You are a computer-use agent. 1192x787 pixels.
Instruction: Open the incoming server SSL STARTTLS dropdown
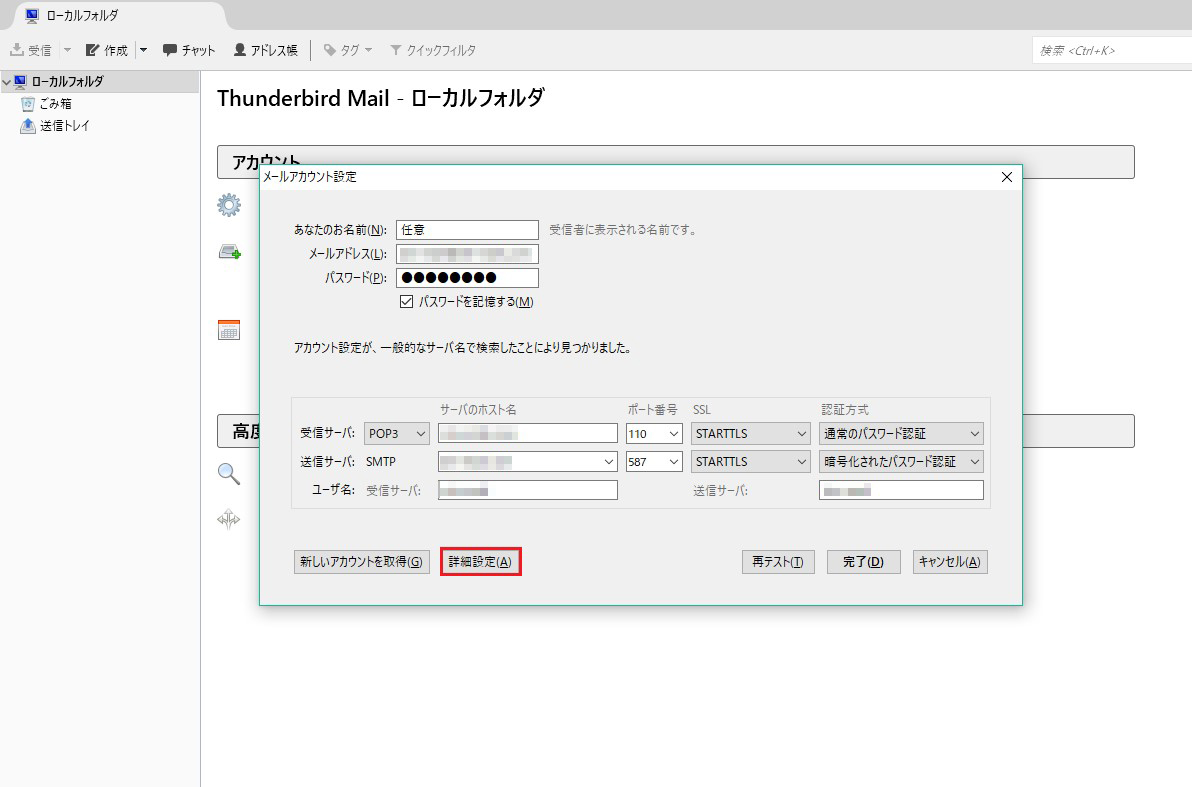(751, 433)
